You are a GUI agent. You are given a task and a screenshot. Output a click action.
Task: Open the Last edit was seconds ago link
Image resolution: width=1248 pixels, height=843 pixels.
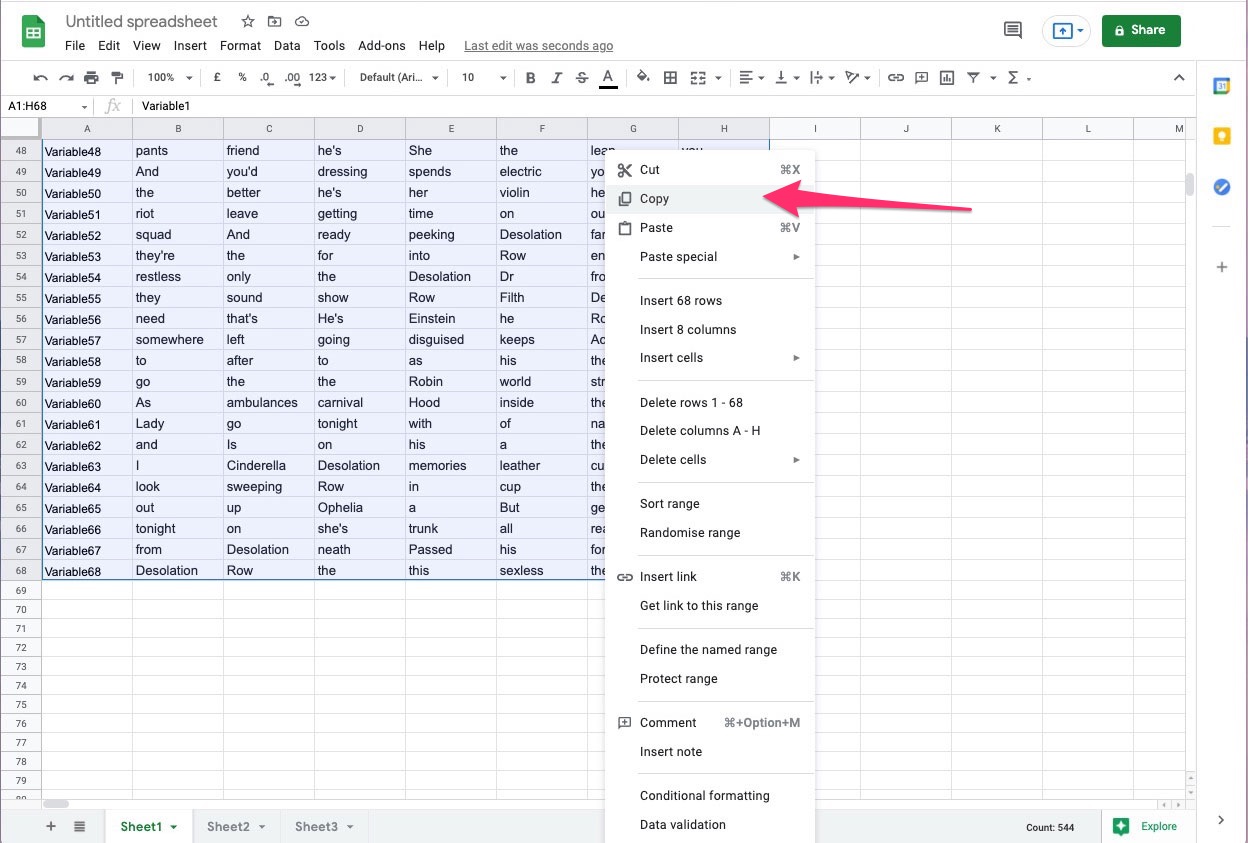point(539,46)
